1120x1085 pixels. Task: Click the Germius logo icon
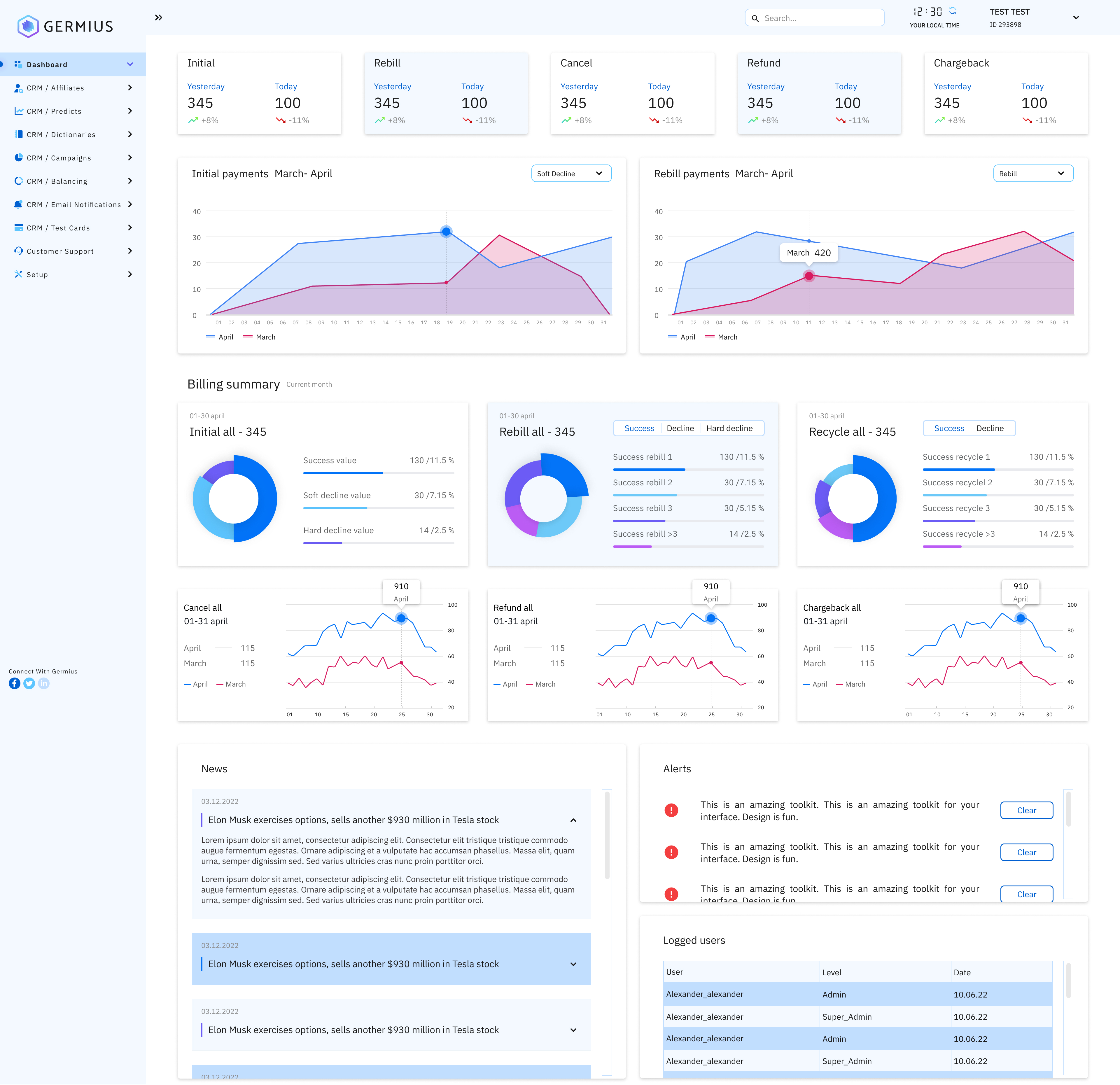click(x=28, y=26)
